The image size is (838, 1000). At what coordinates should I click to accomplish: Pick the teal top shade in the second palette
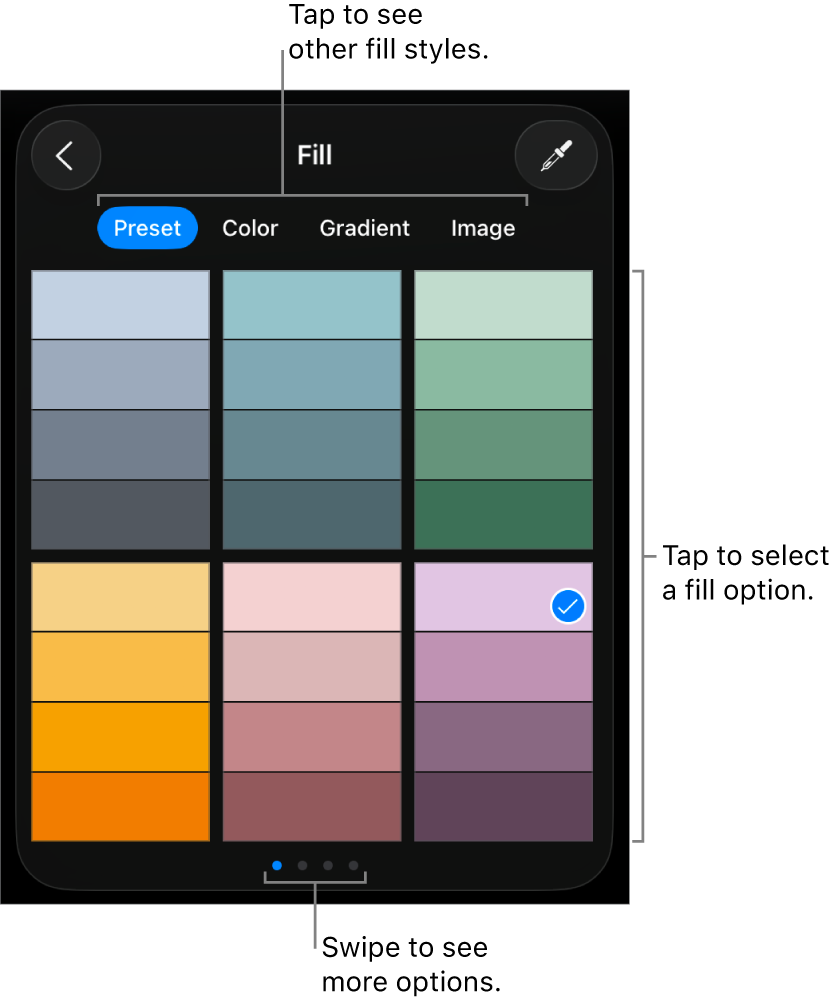[x=311, y=305]
